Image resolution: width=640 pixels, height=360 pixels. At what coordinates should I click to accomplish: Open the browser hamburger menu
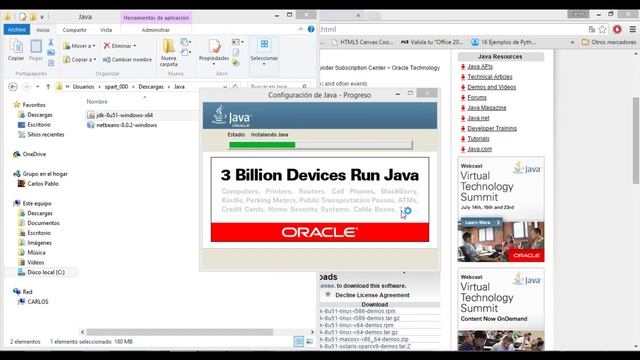[633, 29]
